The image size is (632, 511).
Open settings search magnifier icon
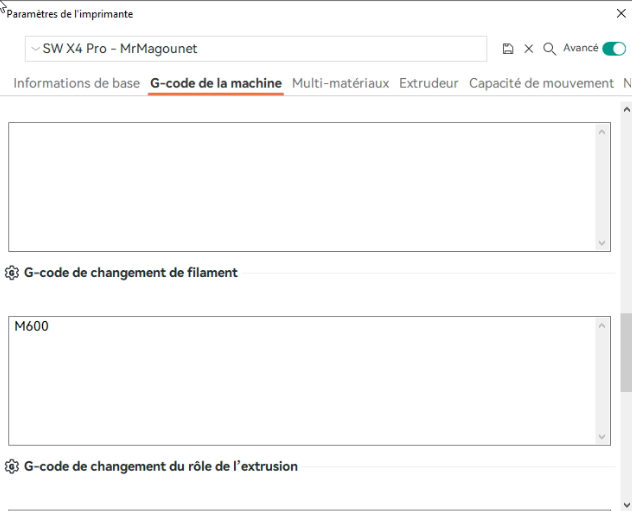(x=549, y=49)
